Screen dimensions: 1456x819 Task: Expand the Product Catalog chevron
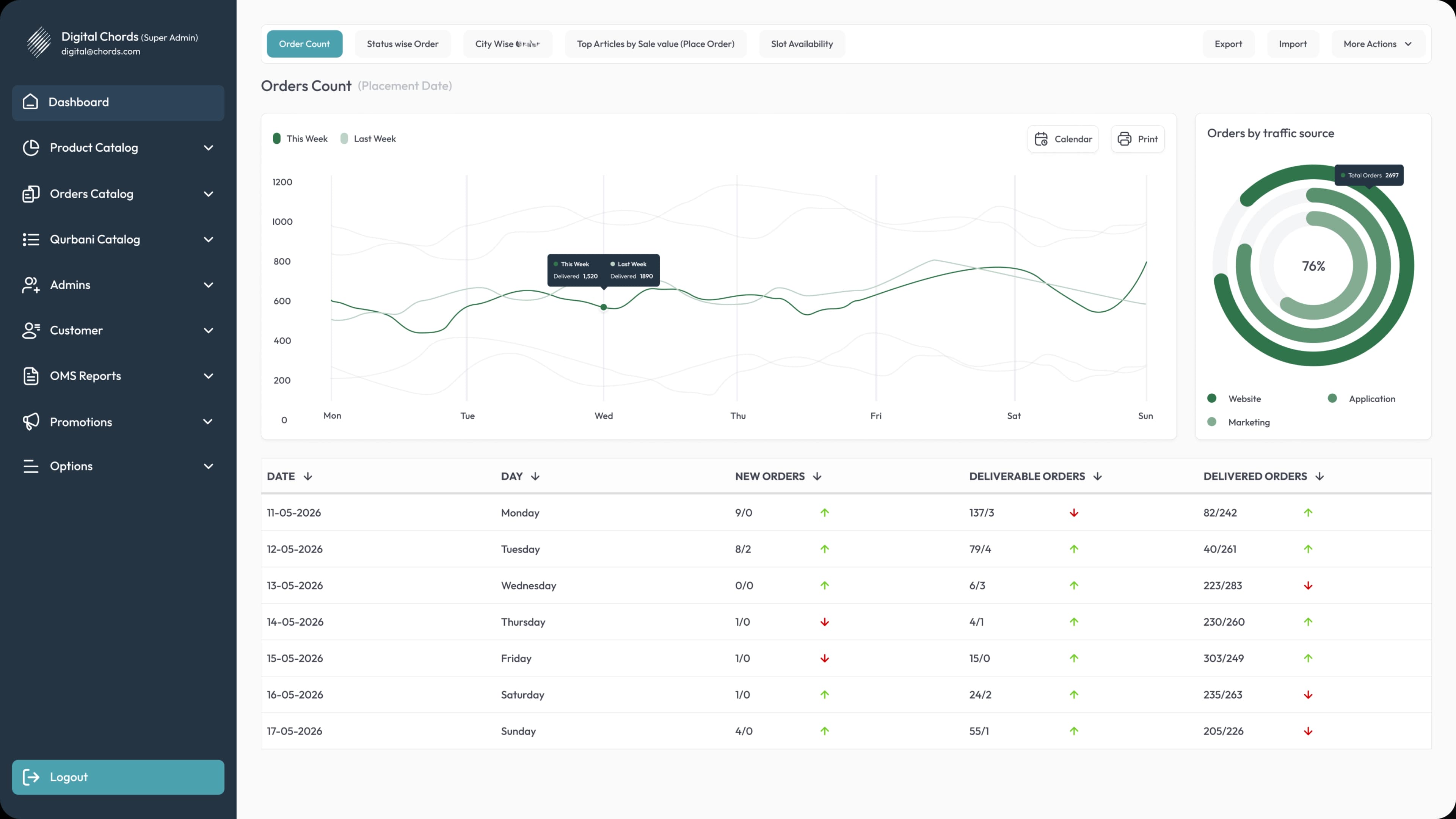pos(209,147)
